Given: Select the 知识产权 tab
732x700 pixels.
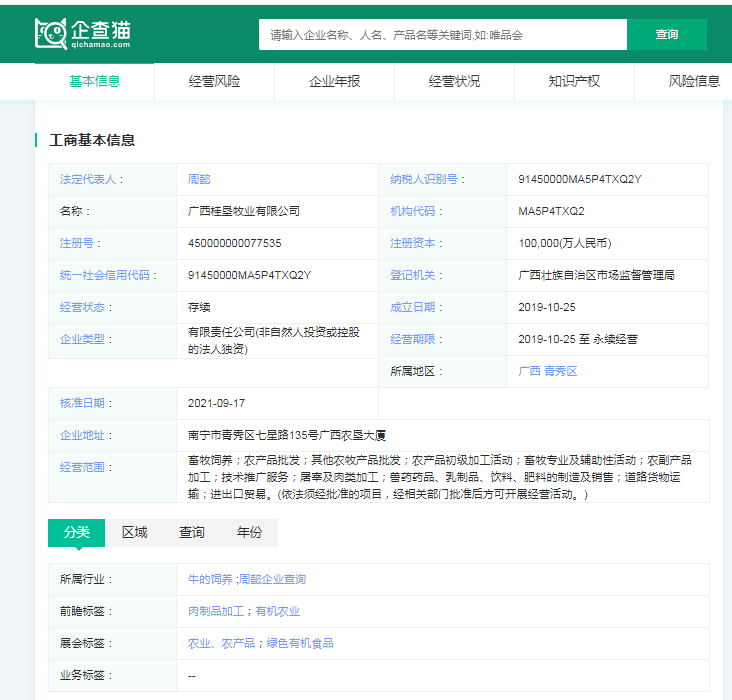Looking at the screenshot, I should click(x=574, y=81).
